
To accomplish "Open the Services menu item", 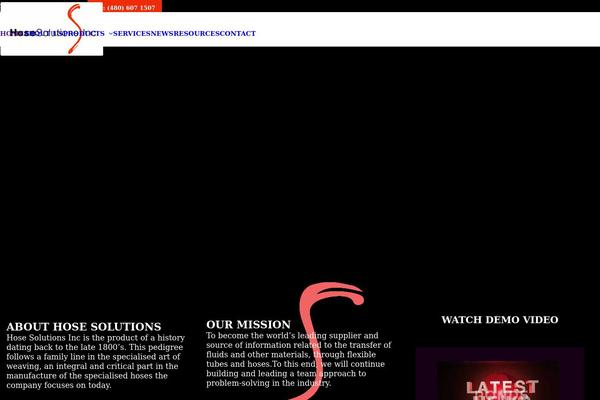I will coord(132,33).
